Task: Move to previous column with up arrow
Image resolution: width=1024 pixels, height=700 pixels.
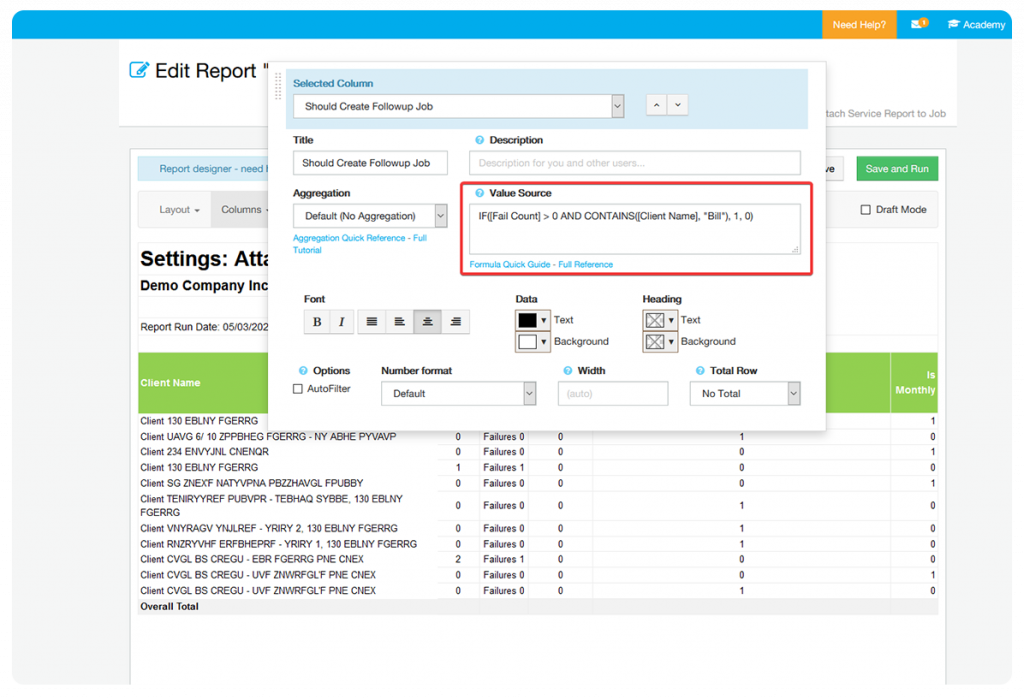Action: point(656,105)
